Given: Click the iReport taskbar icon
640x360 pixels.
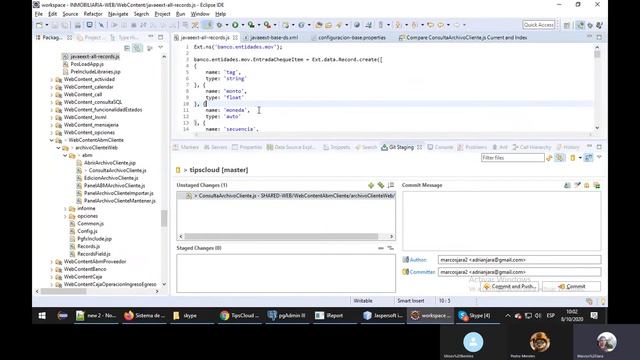Looking at the screenshot, I should pyautogui.click(x=330, y=316).
